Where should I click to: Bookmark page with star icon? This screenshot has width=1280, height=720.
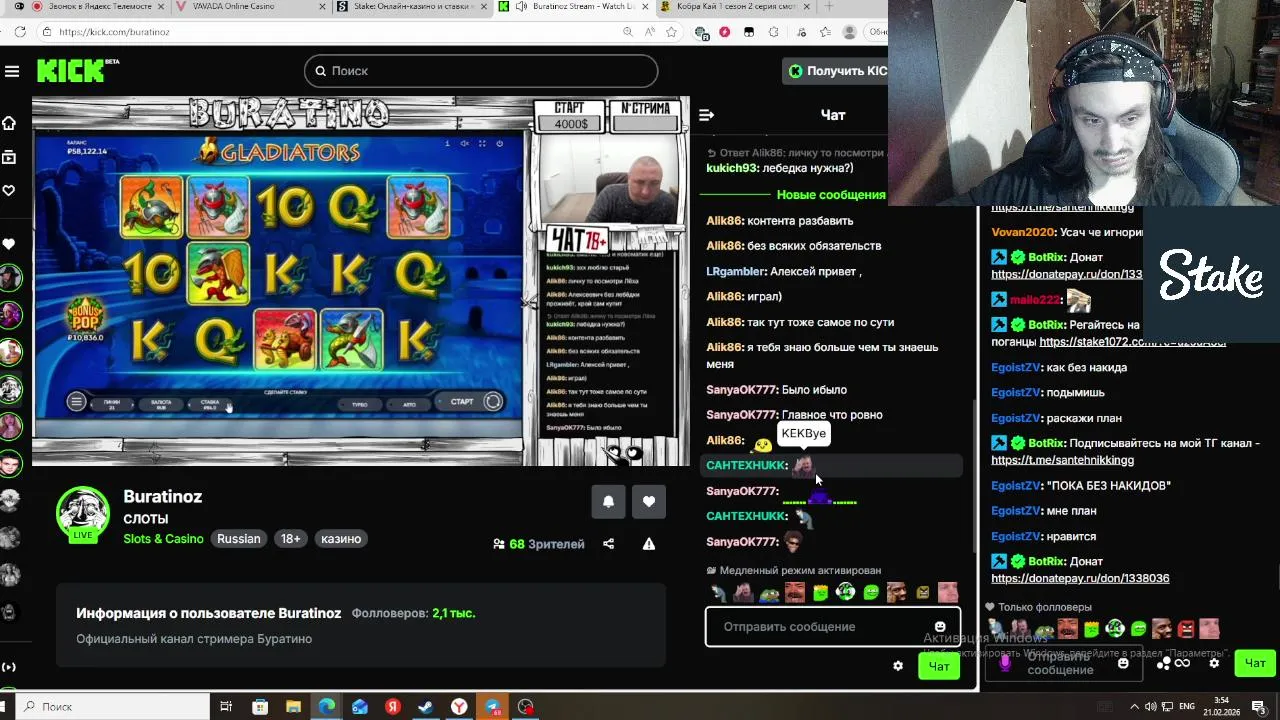672,32
